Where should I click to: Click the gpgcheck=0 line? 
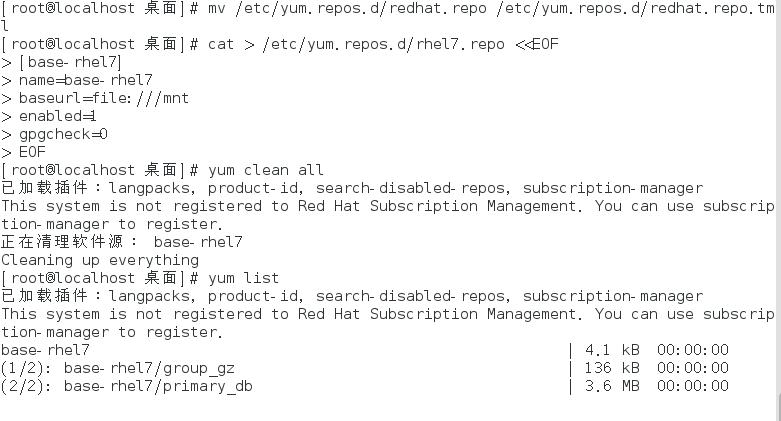[x=63, y=135]
